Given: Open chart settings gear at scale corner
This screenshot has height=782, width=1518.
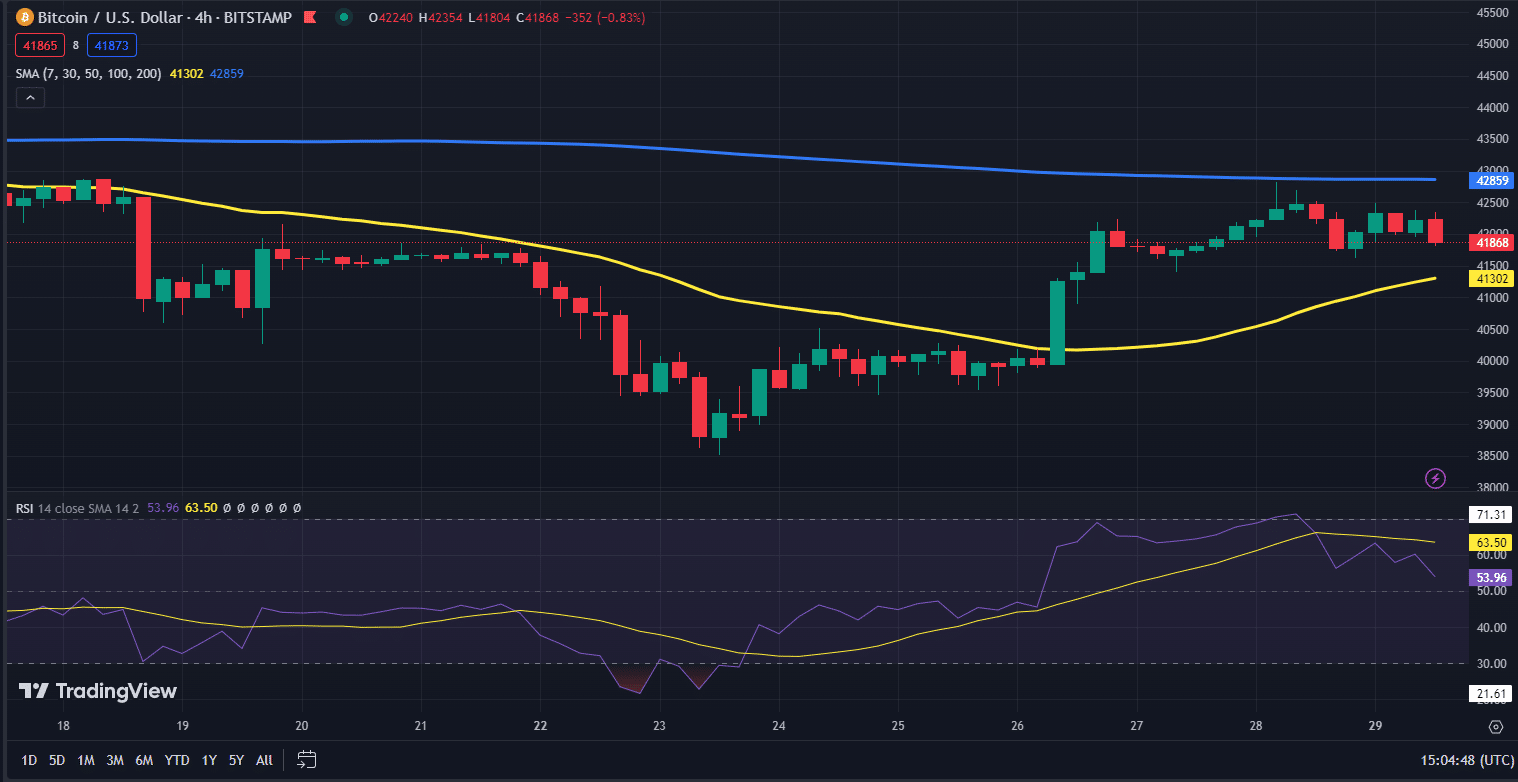Looking at the screenshot, I should (1496, 727).
